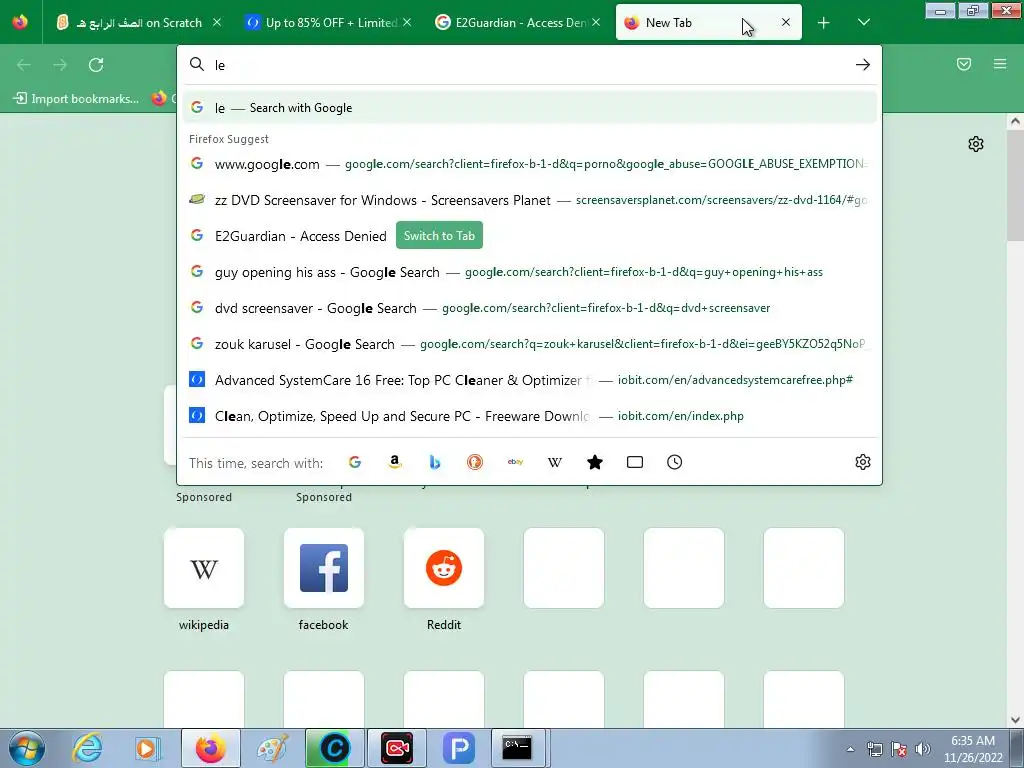Image resolution: width=1024 pixels, height=768 pixels.
Task: Go back one page arrow
Action: pos(24,65)
